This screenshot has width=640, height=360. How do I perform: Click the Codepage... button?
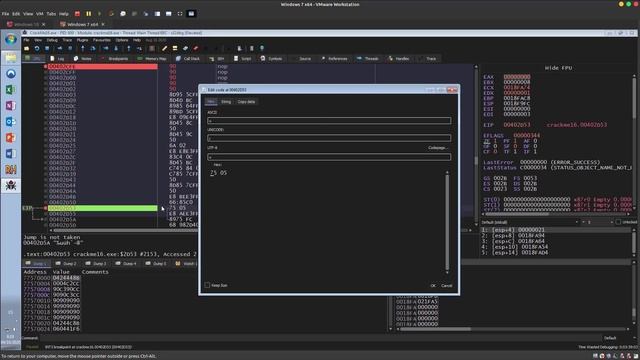coord(438,148)
